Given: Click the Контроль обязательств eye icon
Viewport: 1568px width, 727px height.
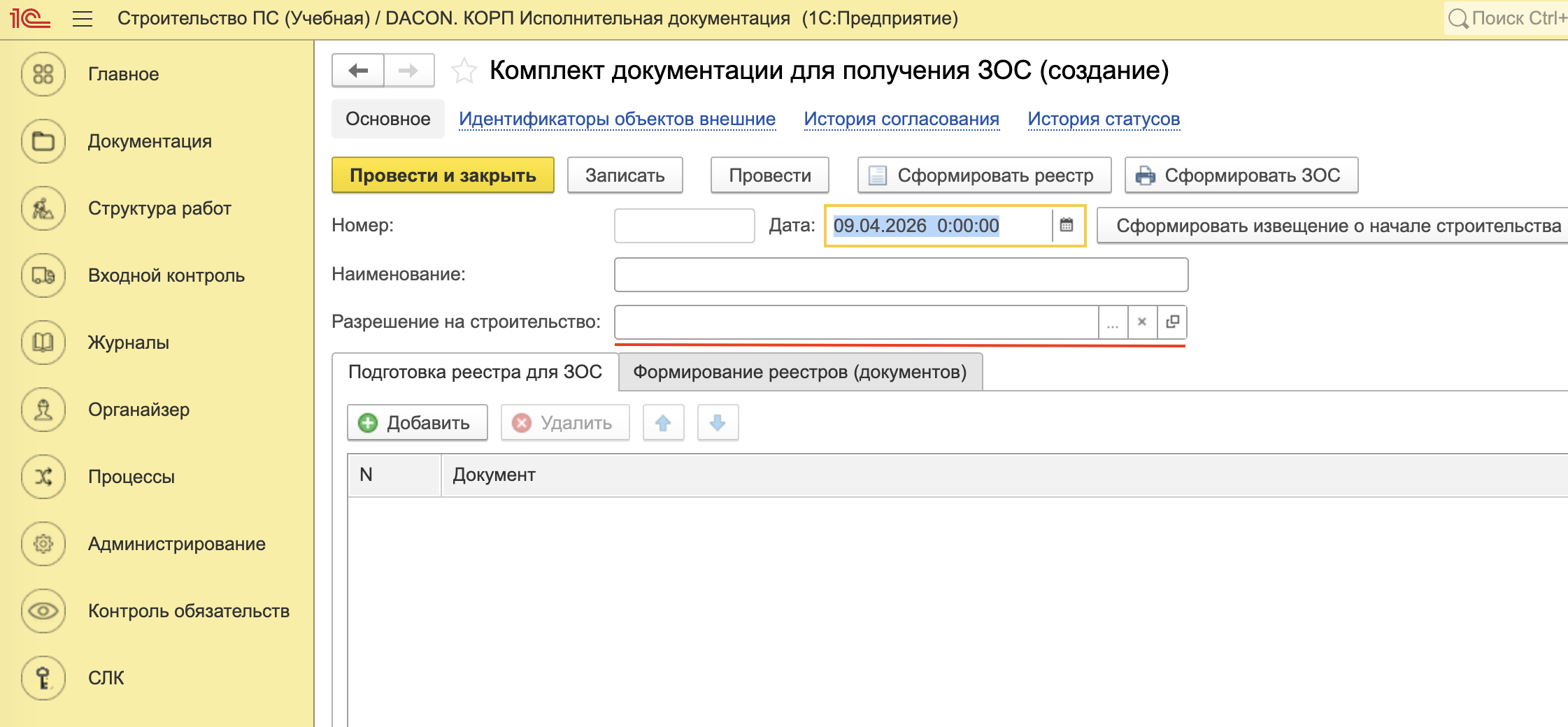Looking at the screenshot, I should (x=43, y=611).
